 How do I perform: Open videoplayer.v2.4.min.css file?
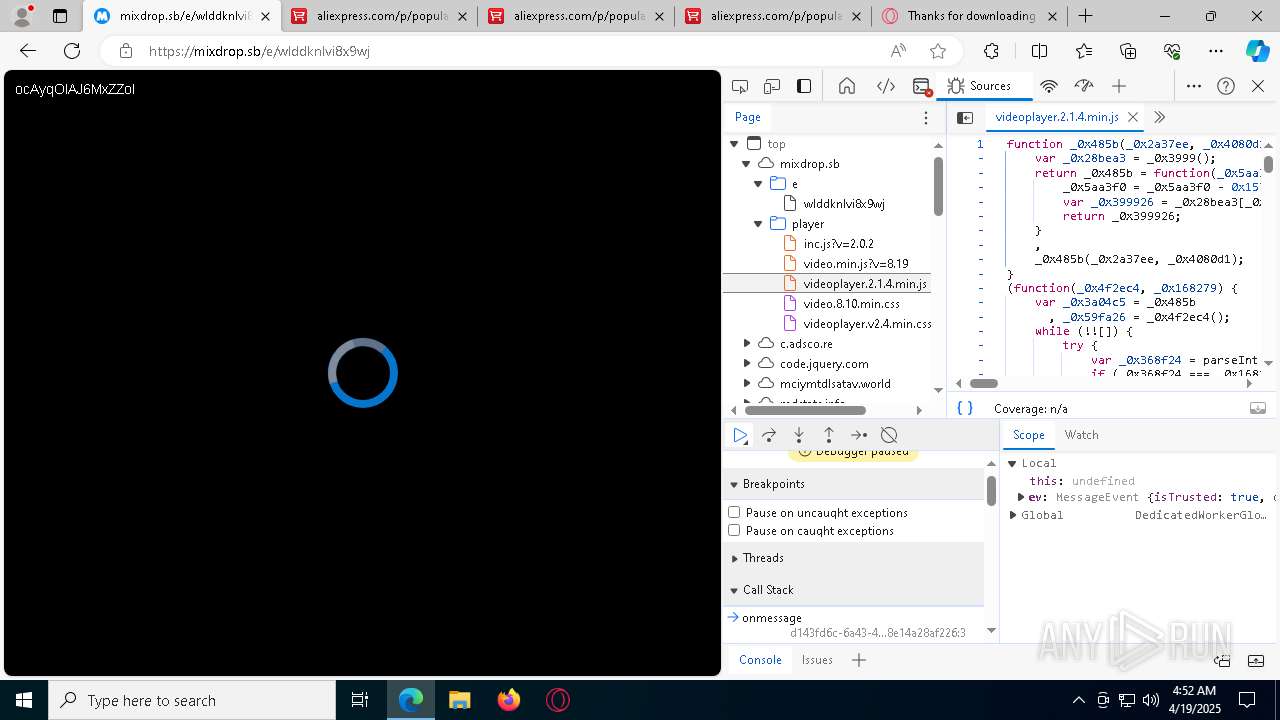(x=867, y=324)
